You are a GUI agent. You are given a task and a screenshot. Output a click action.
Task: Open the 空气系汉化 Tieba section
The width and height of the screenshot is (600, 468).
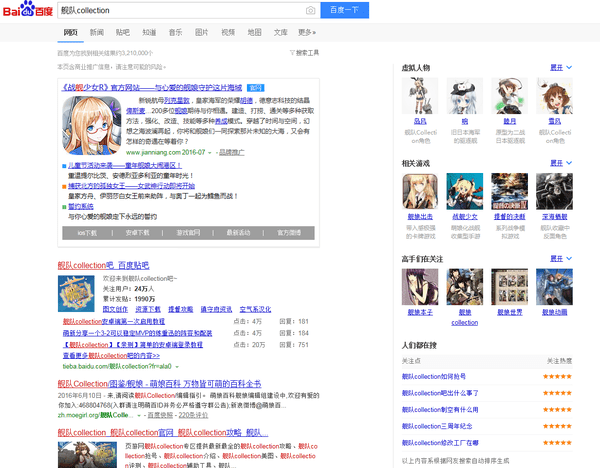255,309
